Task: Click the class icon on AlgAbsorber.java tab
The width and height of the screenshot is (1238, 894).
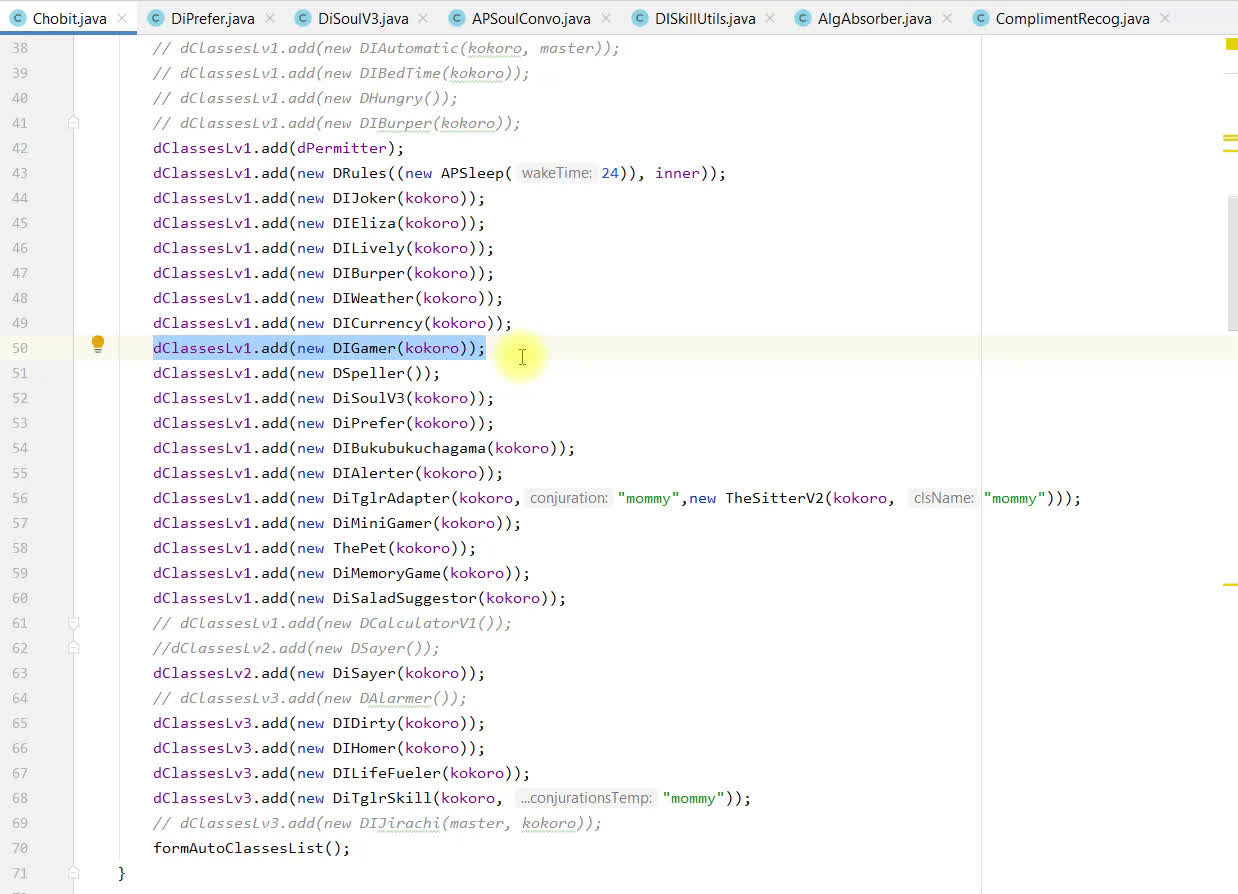Action: pos(801,19)
